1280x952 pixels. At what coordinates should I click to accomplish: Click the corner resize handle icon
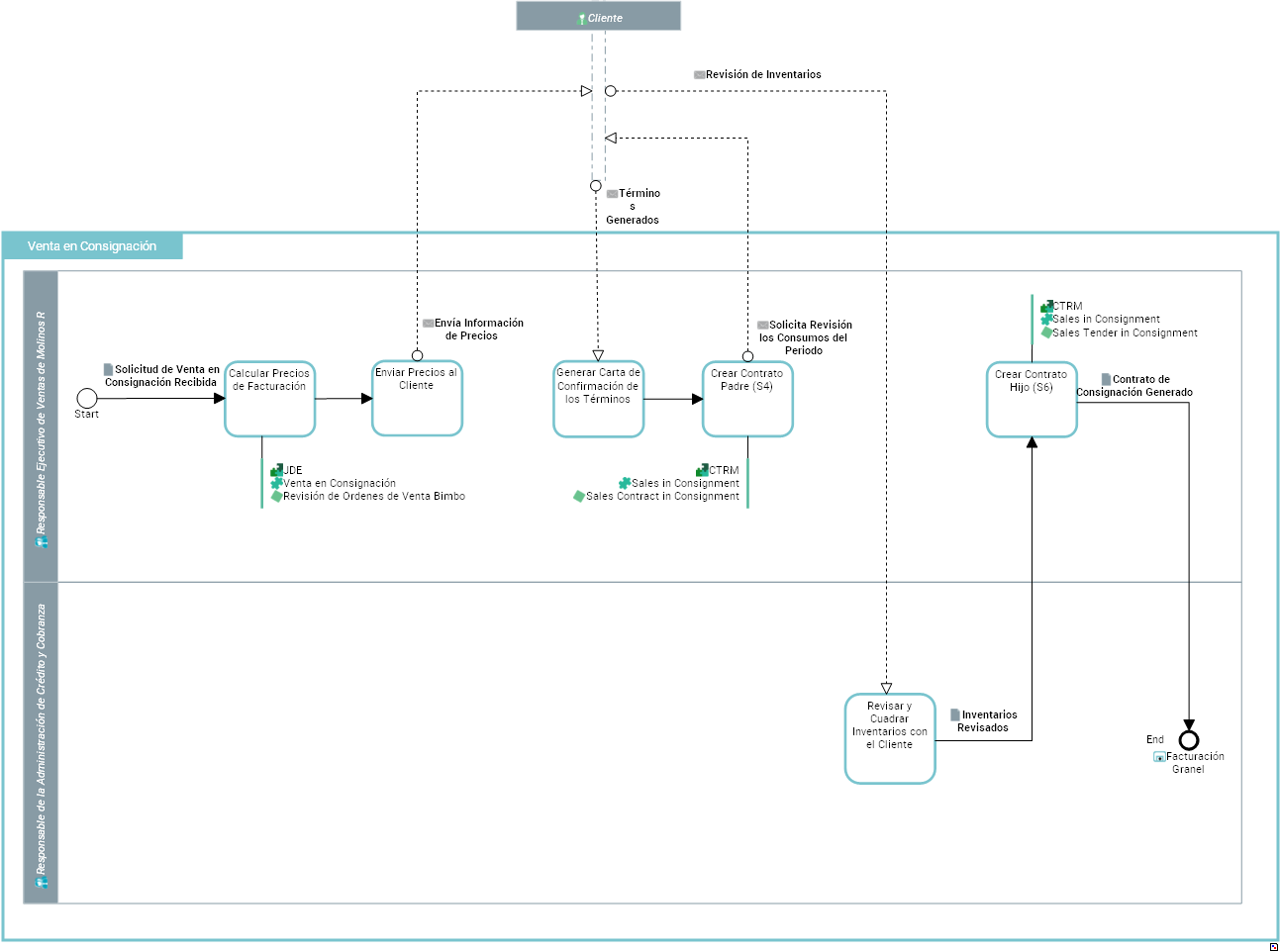[1273, 947]
